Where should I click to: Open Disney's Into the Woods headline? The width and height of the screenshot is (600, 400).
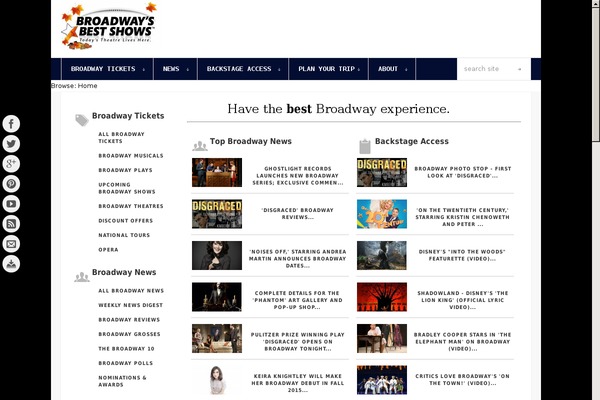point(463,255)
